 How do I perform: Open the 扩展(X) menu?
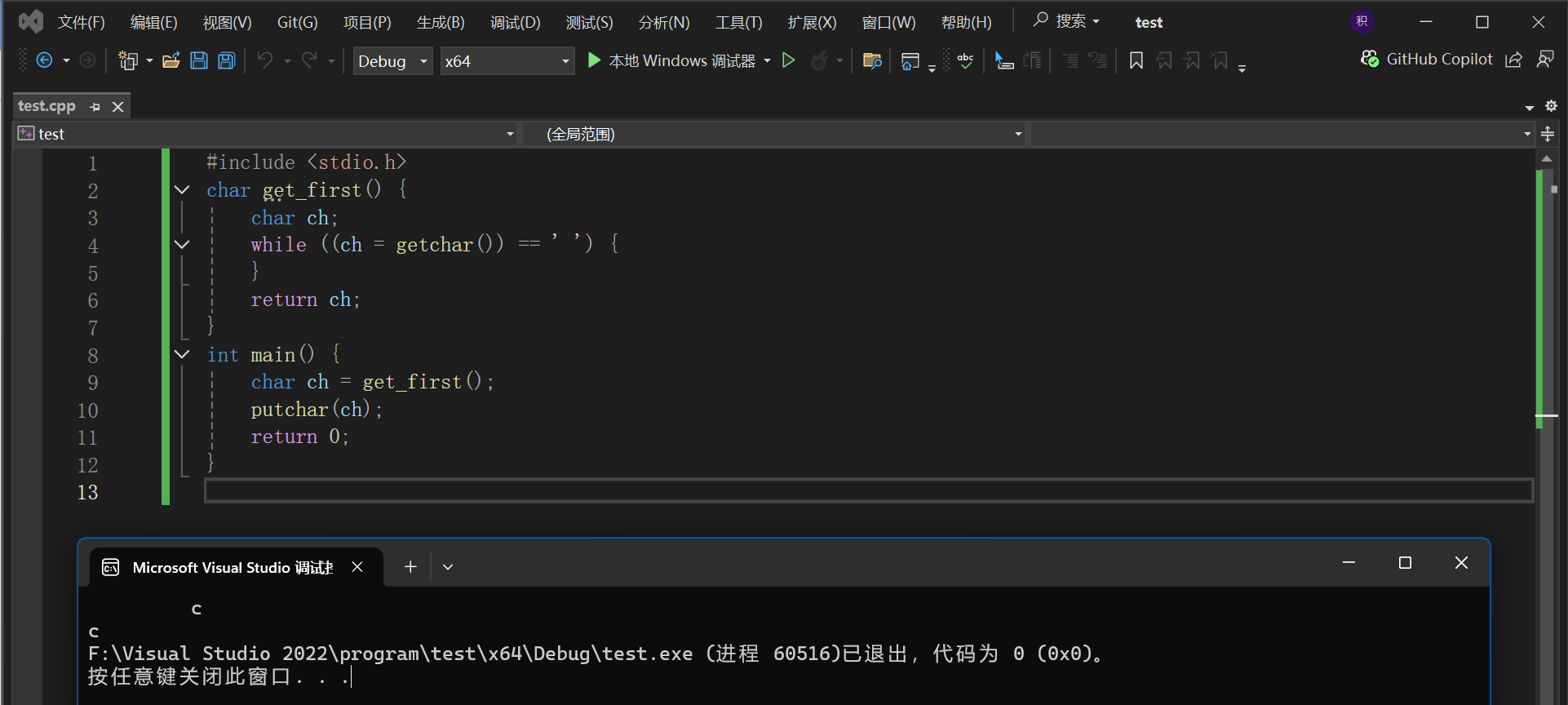coord(812,22)
